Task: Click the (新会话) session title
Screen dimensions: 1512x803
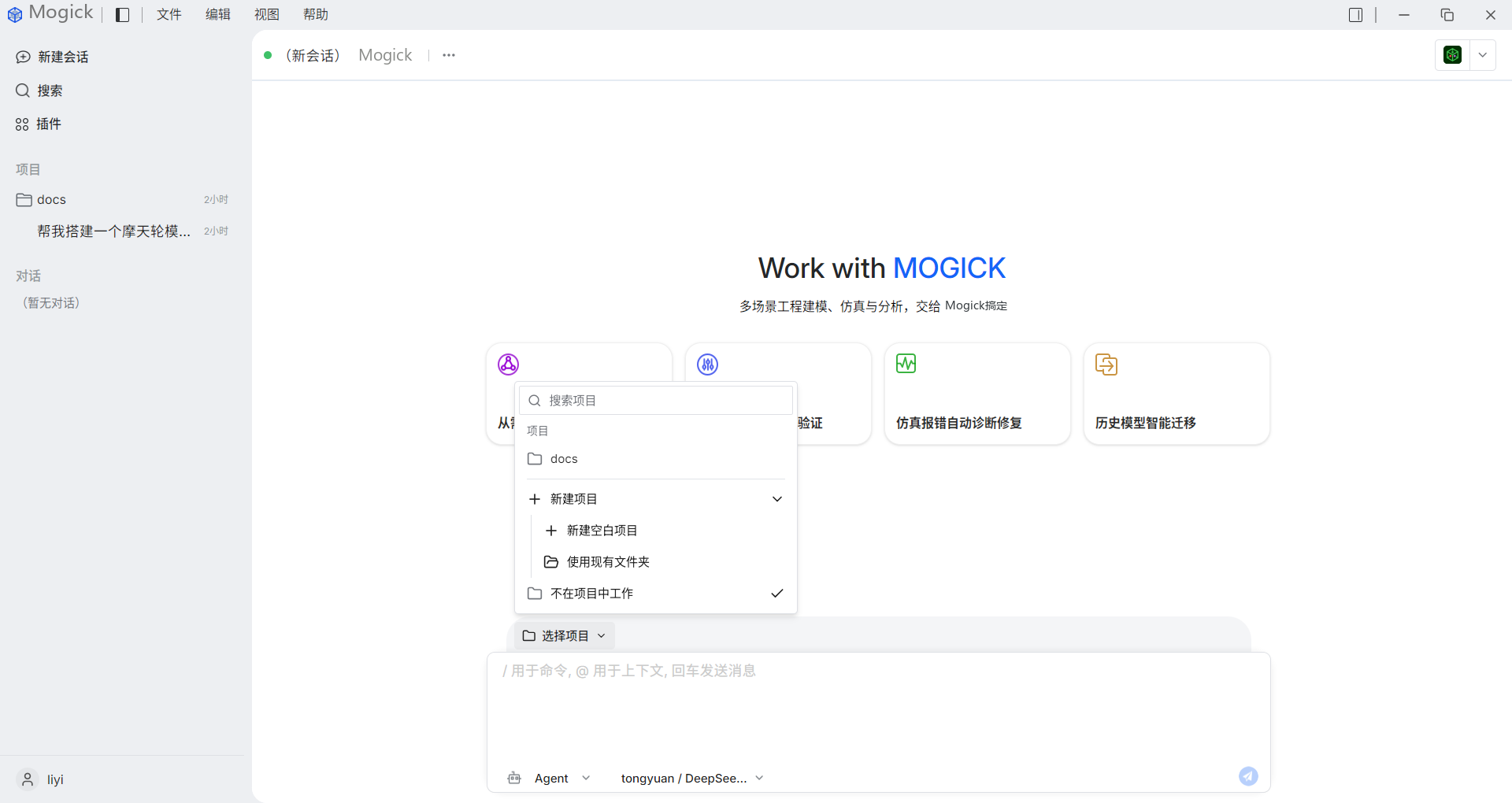Action: pyautogui.click(x=312, y=55)
